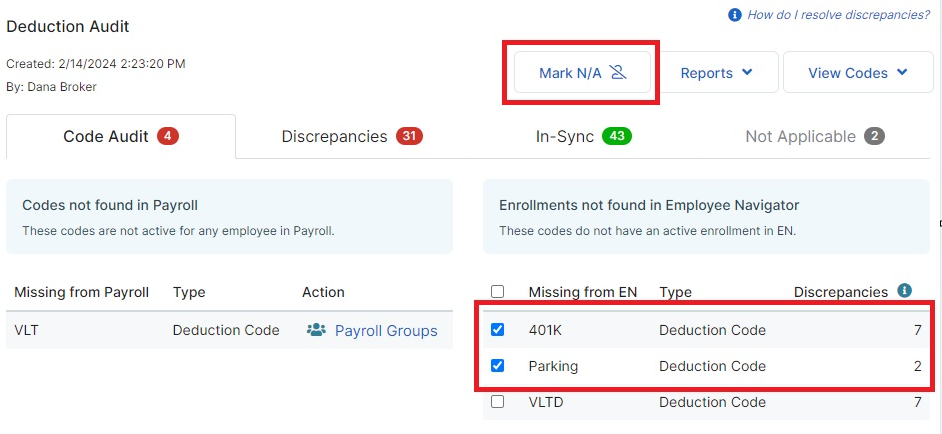Open the Reports dropdown
Screen dimensions: 942x434
pos(716,72)
